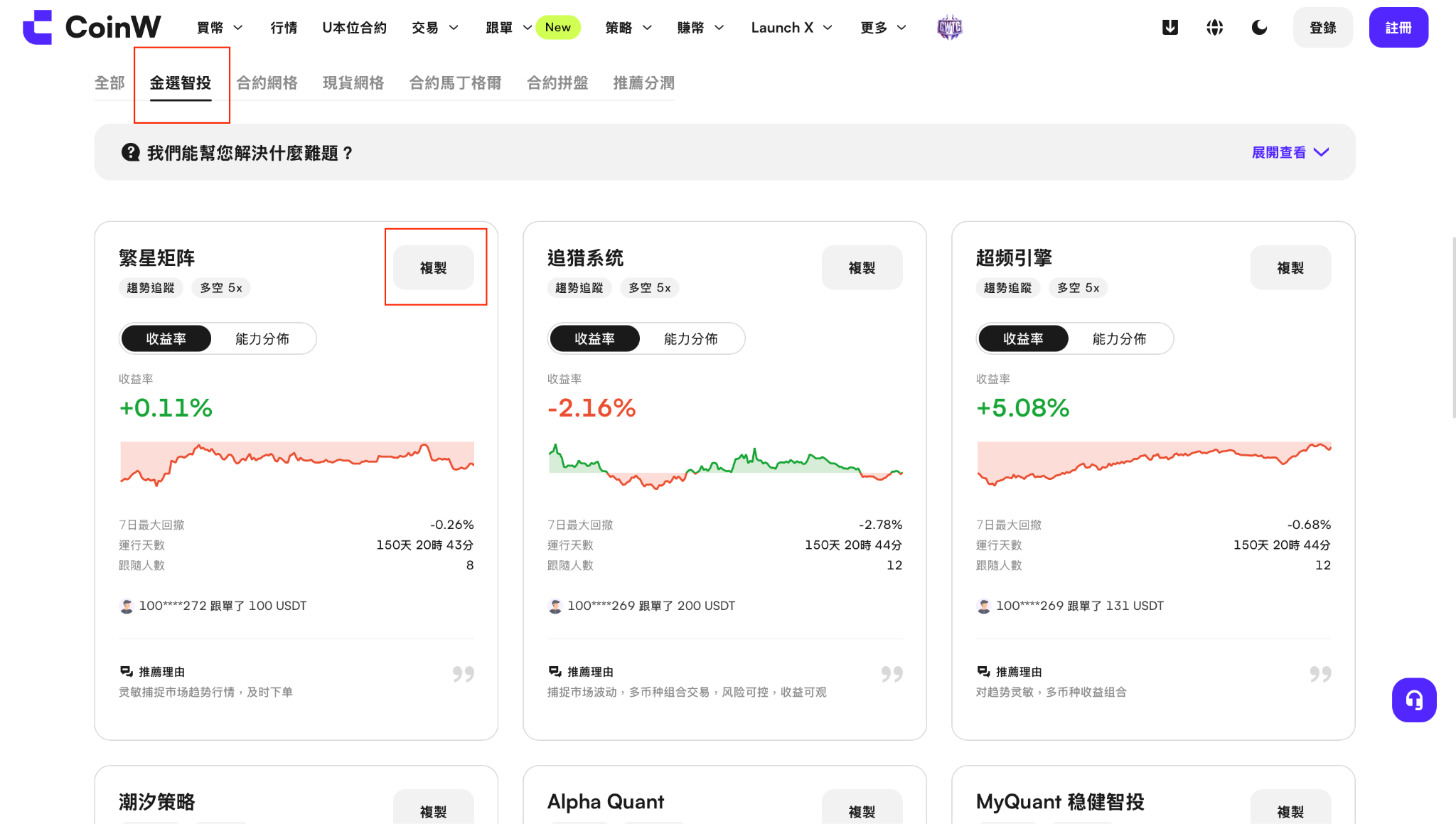Switch 超频引擎 card to 能力分佈
Screen dimensions: 1456x824
(x=1120, y=338)
